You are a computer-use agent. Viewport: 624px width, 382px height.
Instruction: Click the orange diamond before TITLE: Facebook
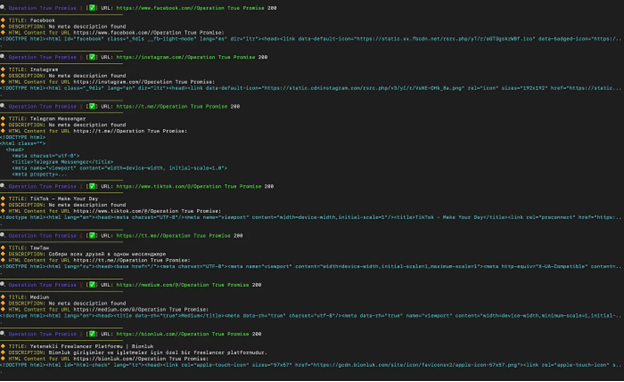[3, 20]
